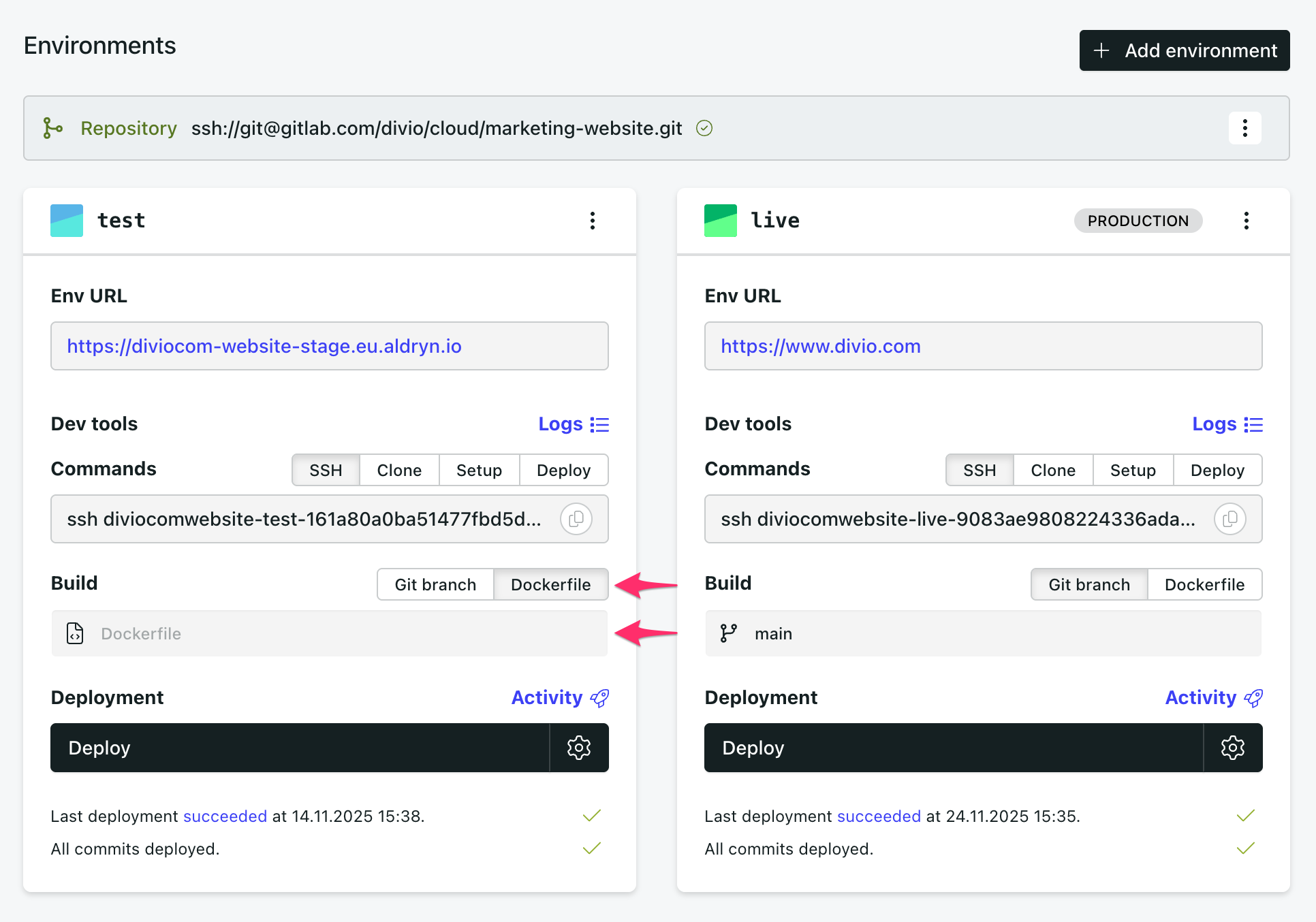Click the git branch icon beside main
The width and height of the screenshot is (1316, 922).
coord(728,633)
